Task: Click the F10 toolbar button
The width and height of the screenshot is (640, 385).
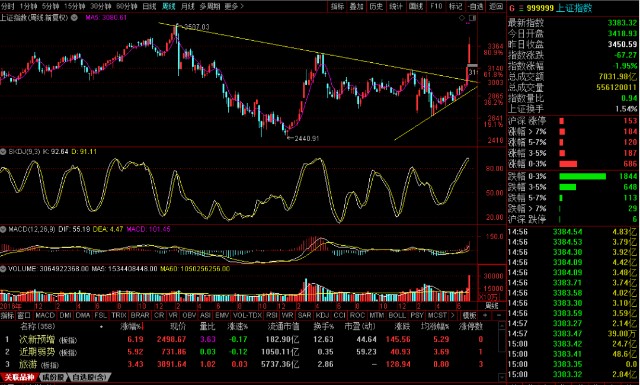Action: 436,6
